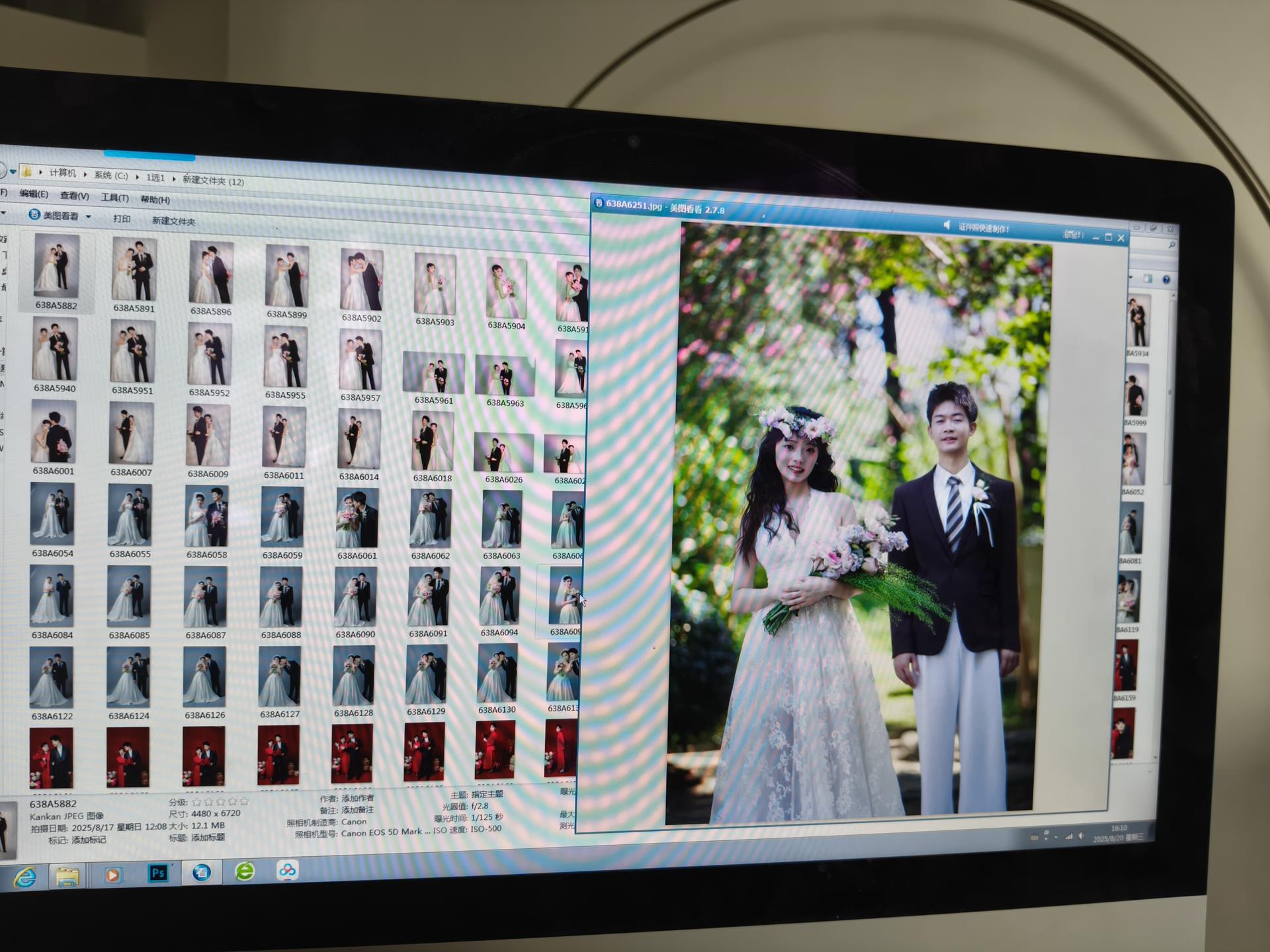Viewport: 1270px width, 952px height.
Task: Select thumbnail 638A5899
Action: click(x=286, y=276)
